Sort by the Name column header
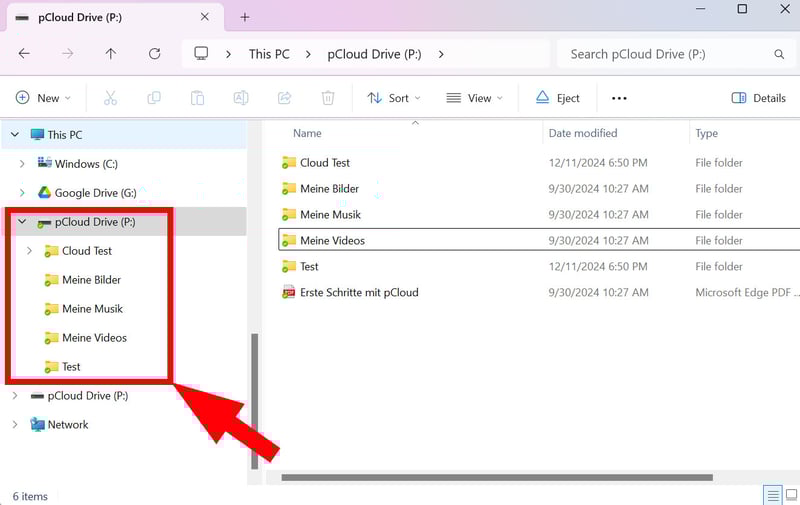The height and width of the screenshot is (505, 800). pyautogui.click(x=307, y=133)
